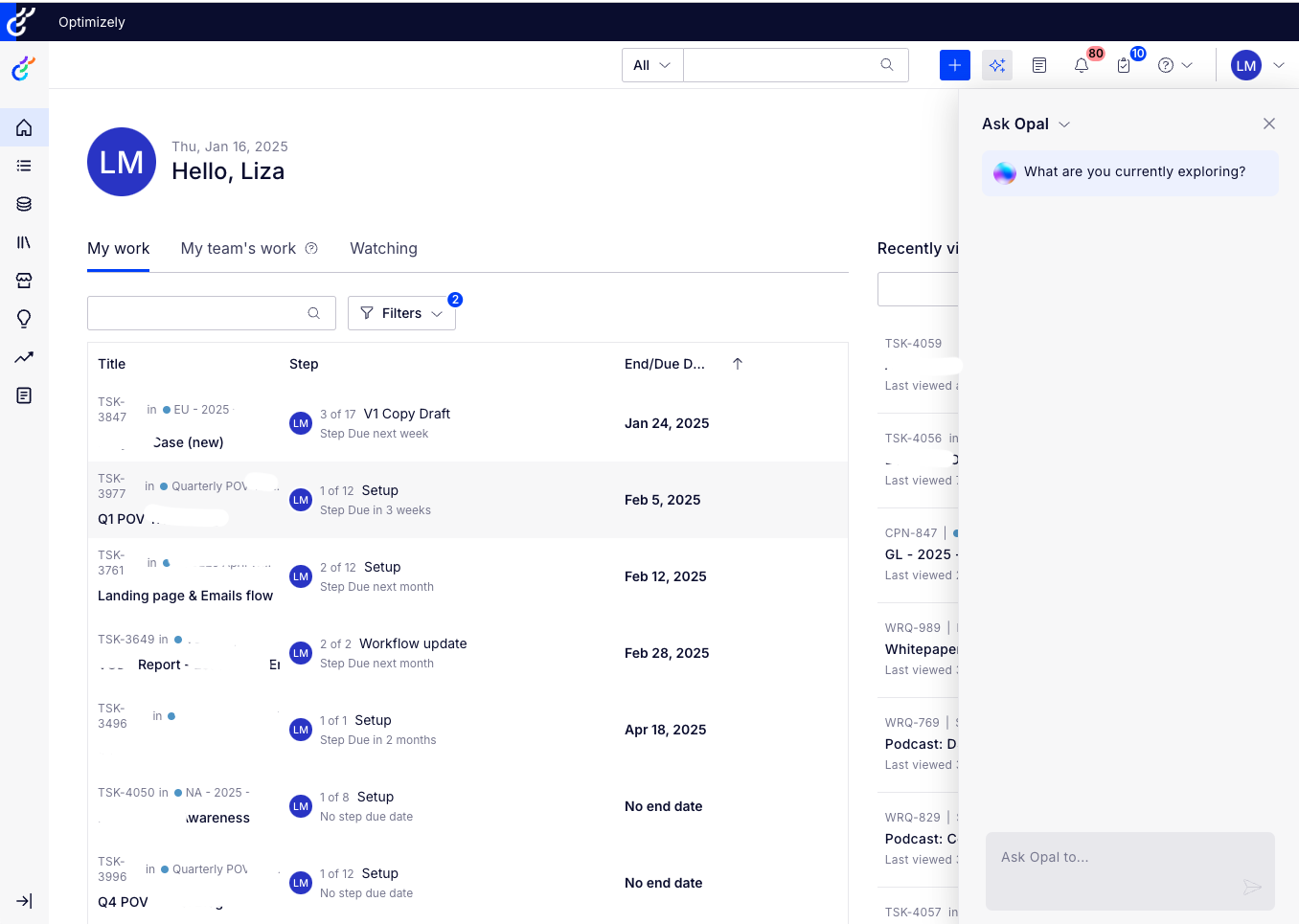The image size is (1299, 924).
Task: Click the database/assets icon in the sidebar
Action: click(x=24, y=203)
